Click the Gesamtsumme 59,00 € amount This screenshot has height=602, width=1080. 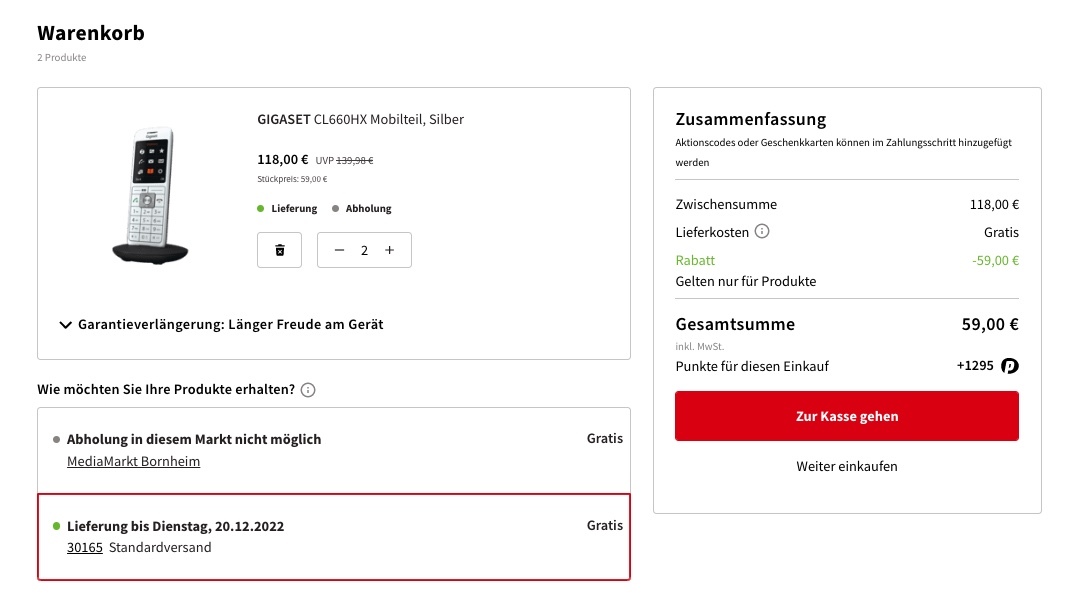click(990, 324)
